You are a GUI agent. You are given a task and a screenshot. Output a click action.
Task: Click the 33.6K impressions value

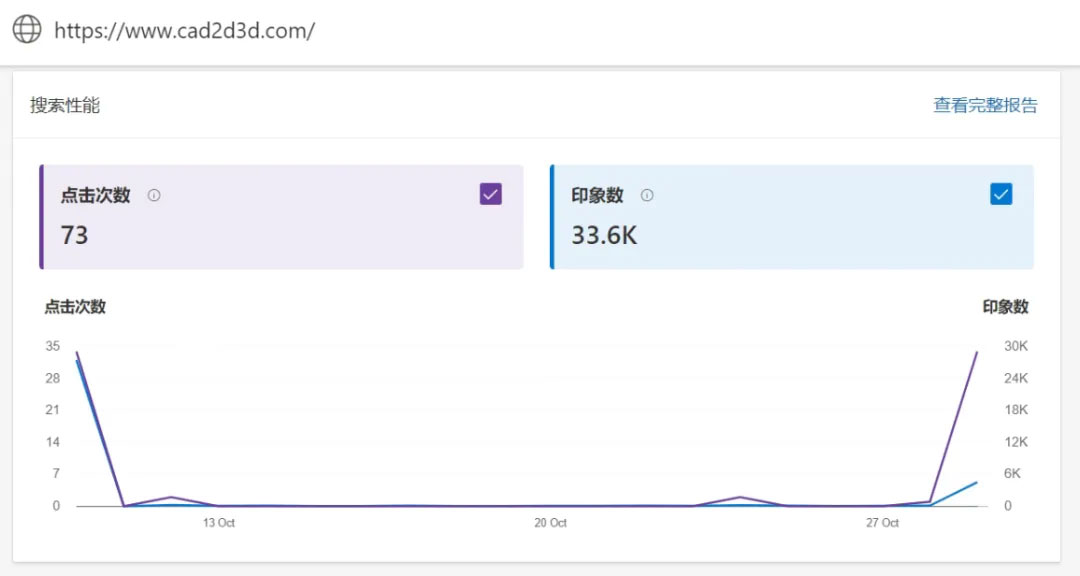click(604, 236)
